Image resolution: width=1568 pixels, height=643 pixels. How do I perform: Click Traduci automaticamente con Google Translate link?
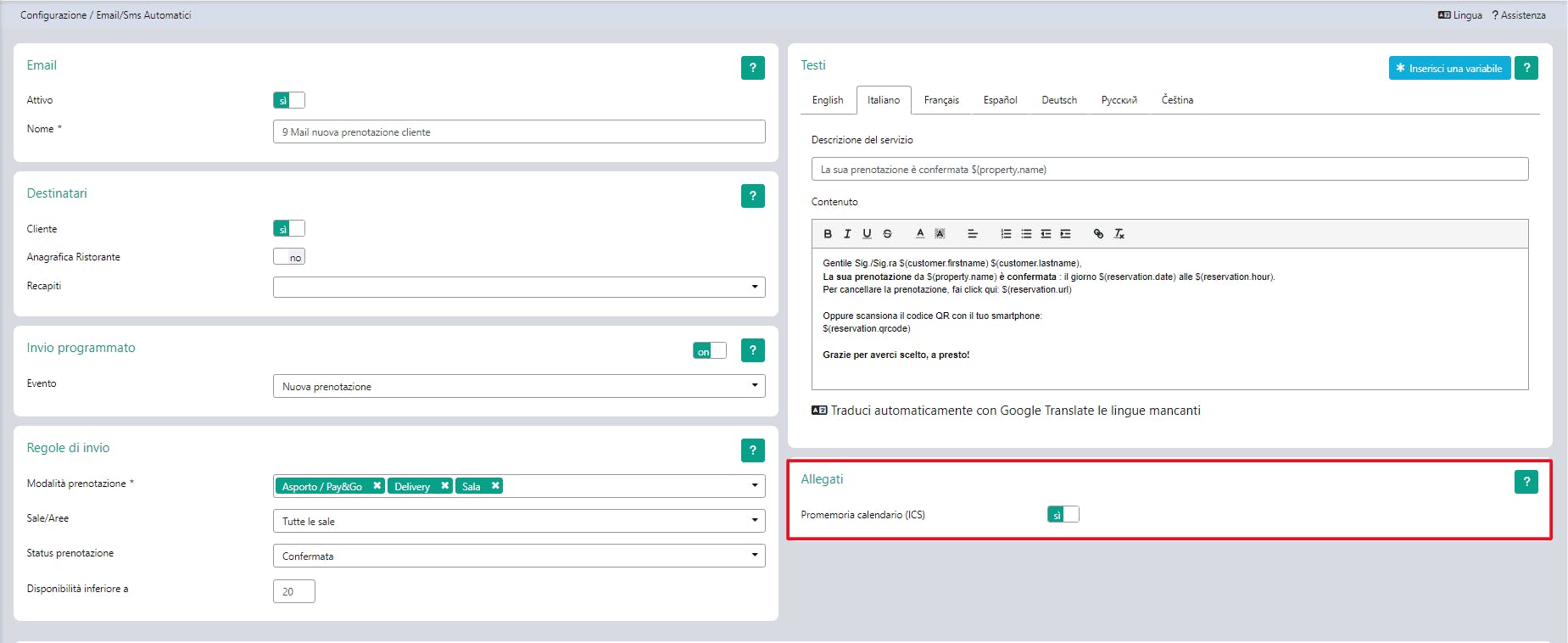click(1006, 411)
